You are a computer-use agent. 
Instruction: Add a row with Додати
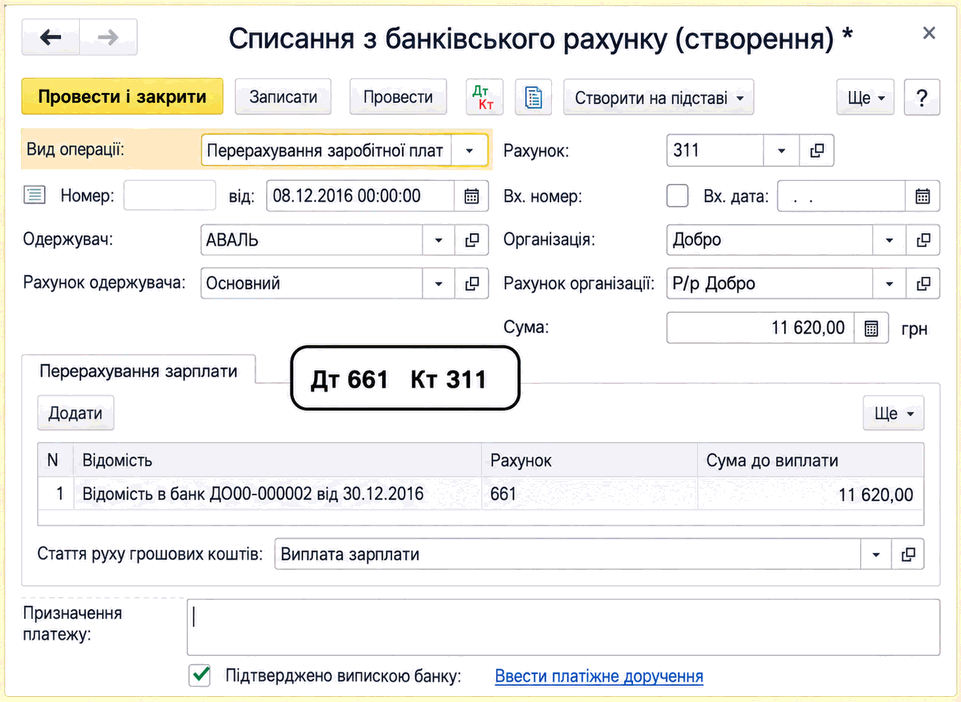[75, 413]
